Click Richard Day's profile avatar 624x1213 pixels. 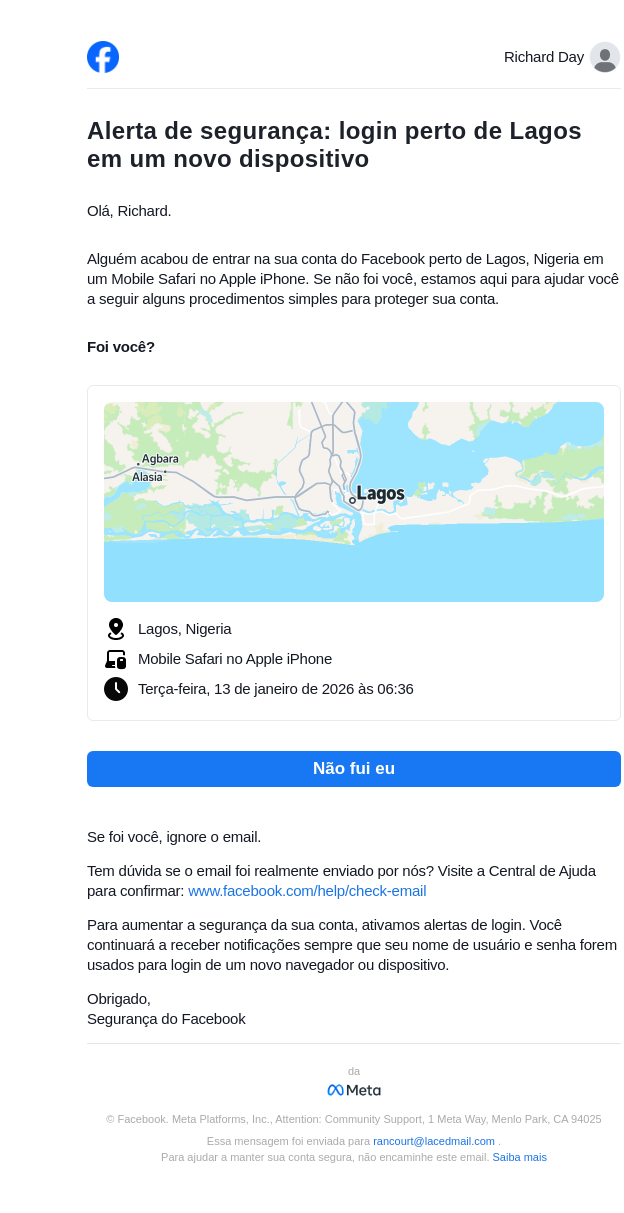tap(604, 57)
